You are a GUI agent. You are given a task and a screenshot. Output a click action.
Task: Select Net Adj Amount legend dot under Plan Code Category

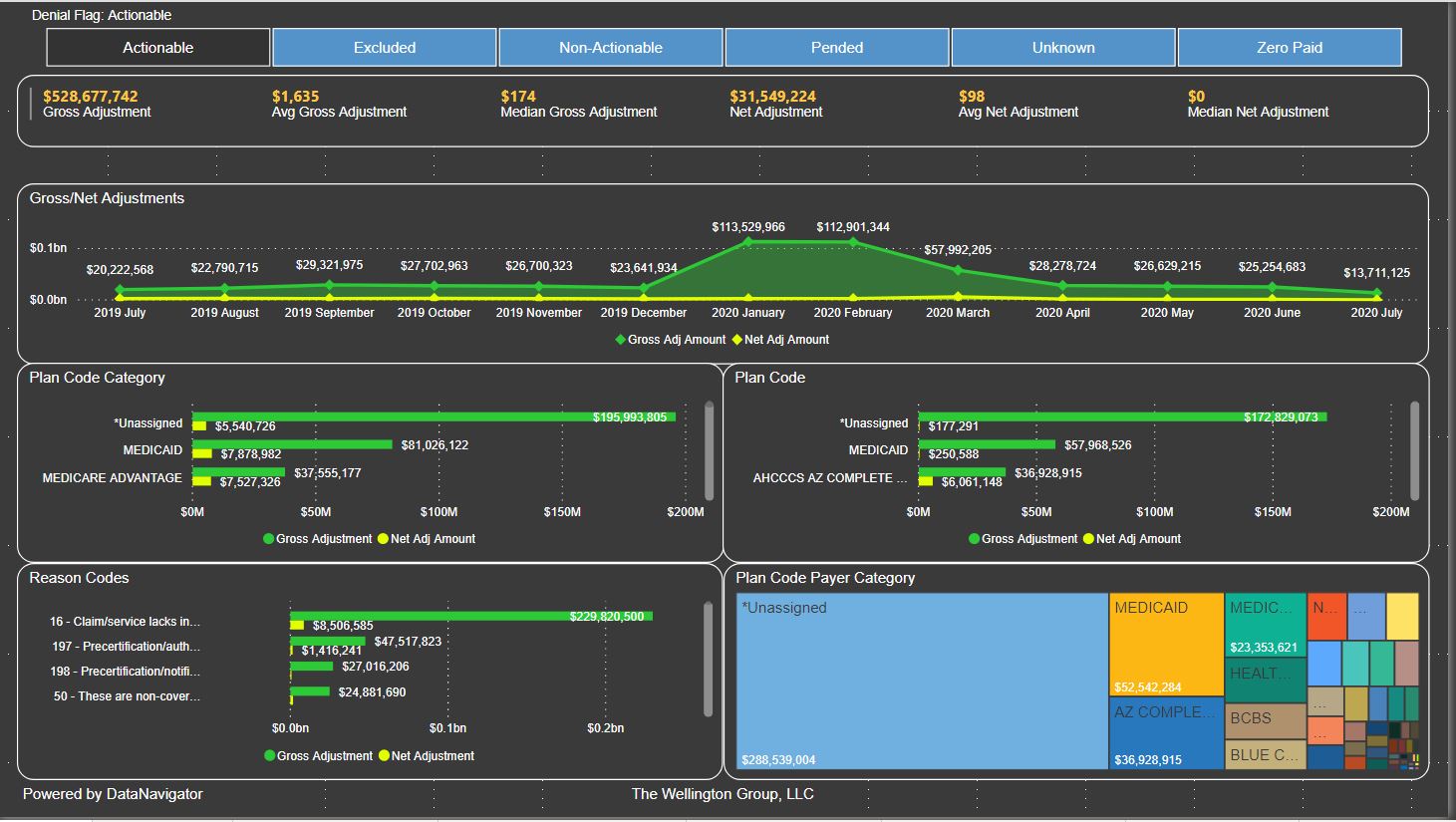point(383,539)
